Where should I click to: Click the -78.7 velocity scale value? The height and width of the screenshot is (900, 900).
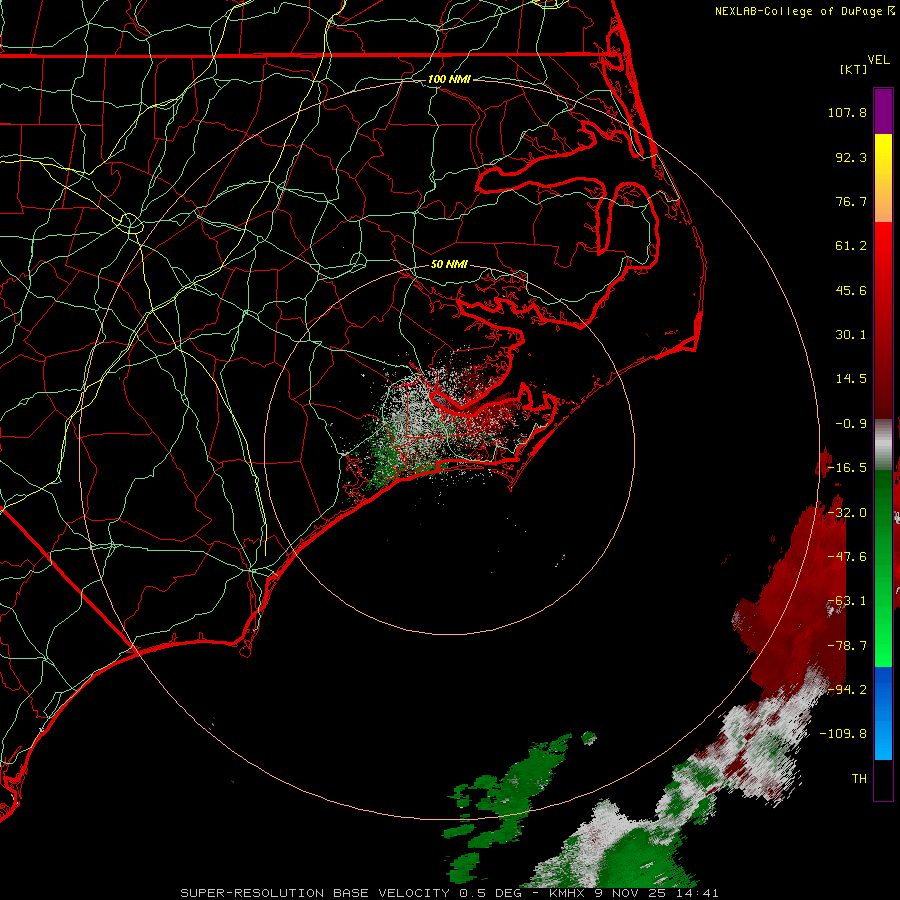[847, 646]
